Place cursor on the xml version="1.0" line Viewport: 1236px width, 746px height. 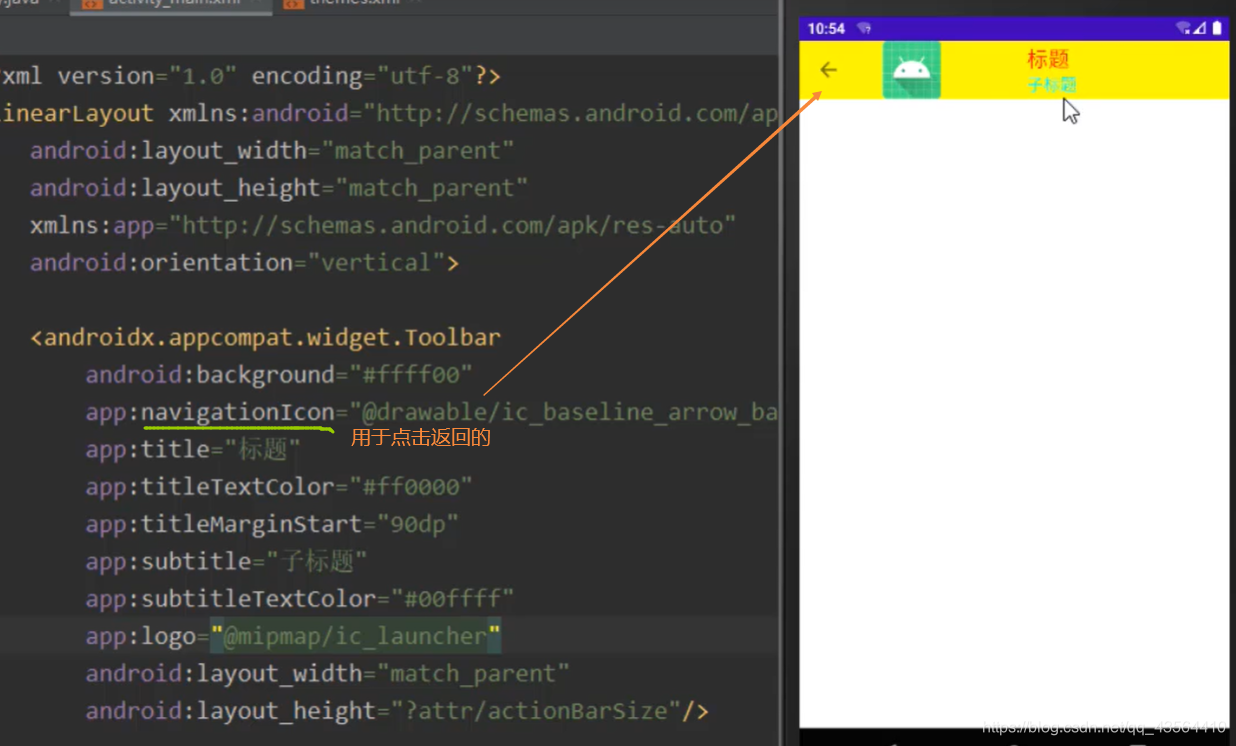point(250,76)
